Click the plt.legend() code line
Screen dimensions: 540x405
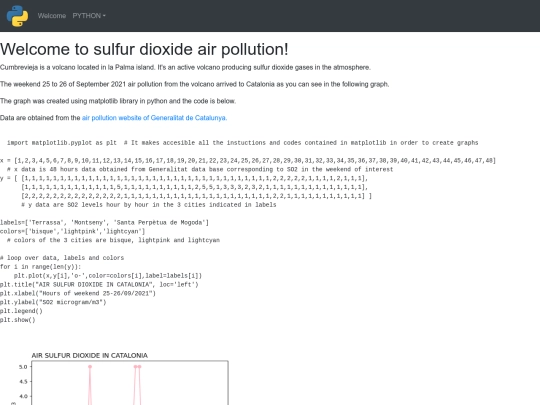point(21,311)
